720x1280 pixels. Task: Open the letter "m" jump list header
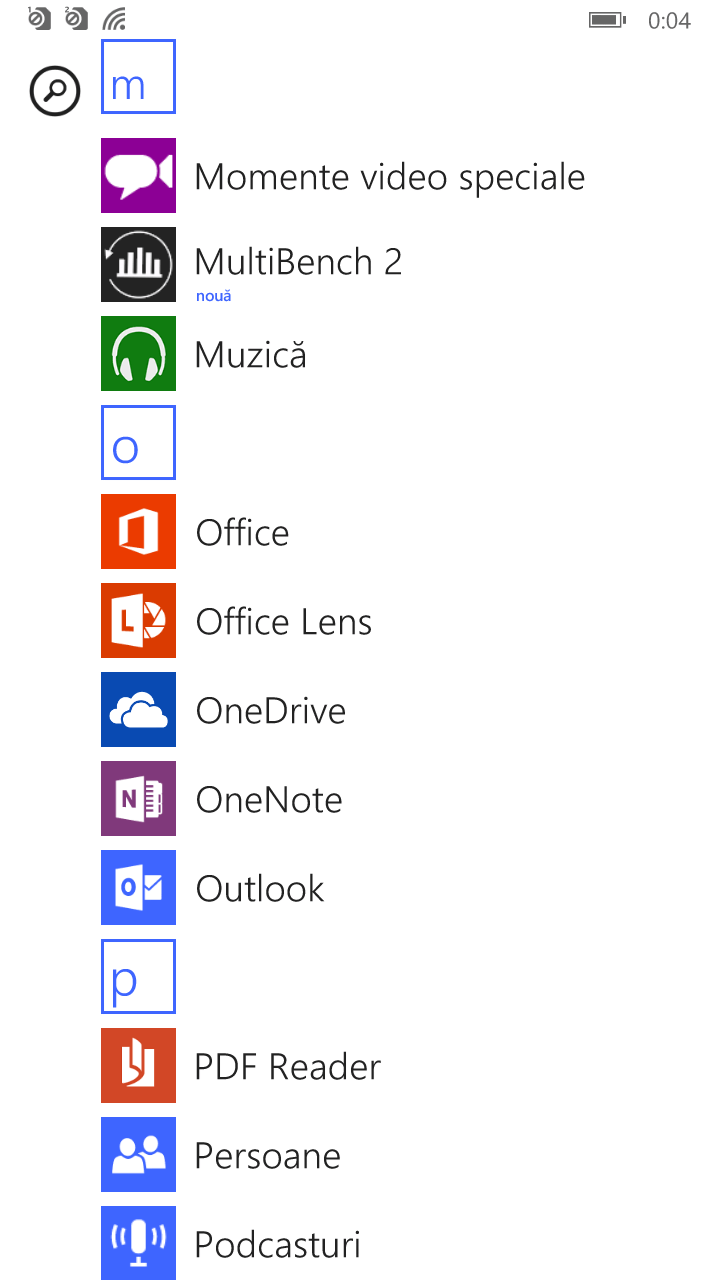[138, 77]
